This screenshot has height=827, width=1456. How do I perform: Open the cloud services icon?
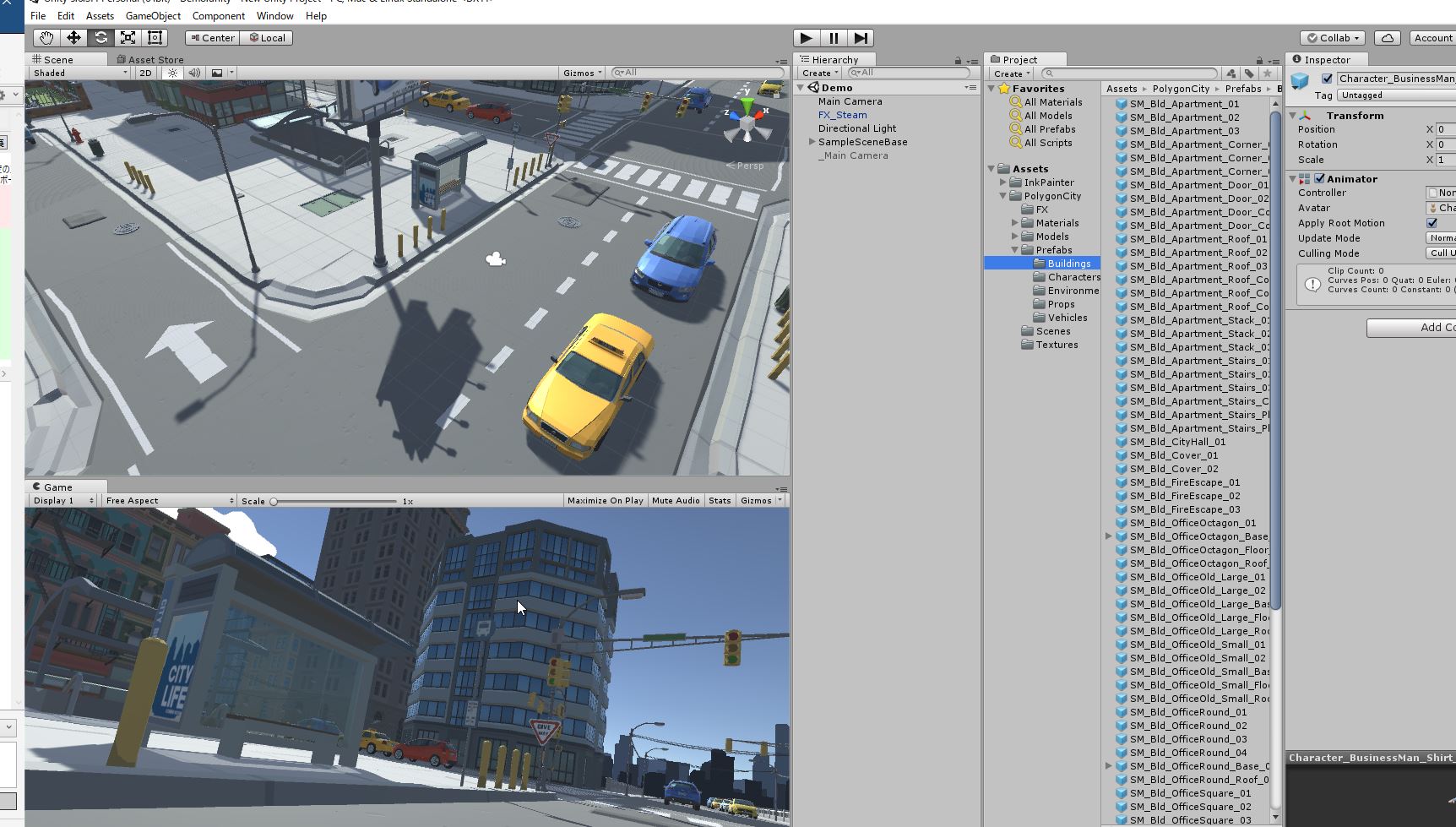1387,38
